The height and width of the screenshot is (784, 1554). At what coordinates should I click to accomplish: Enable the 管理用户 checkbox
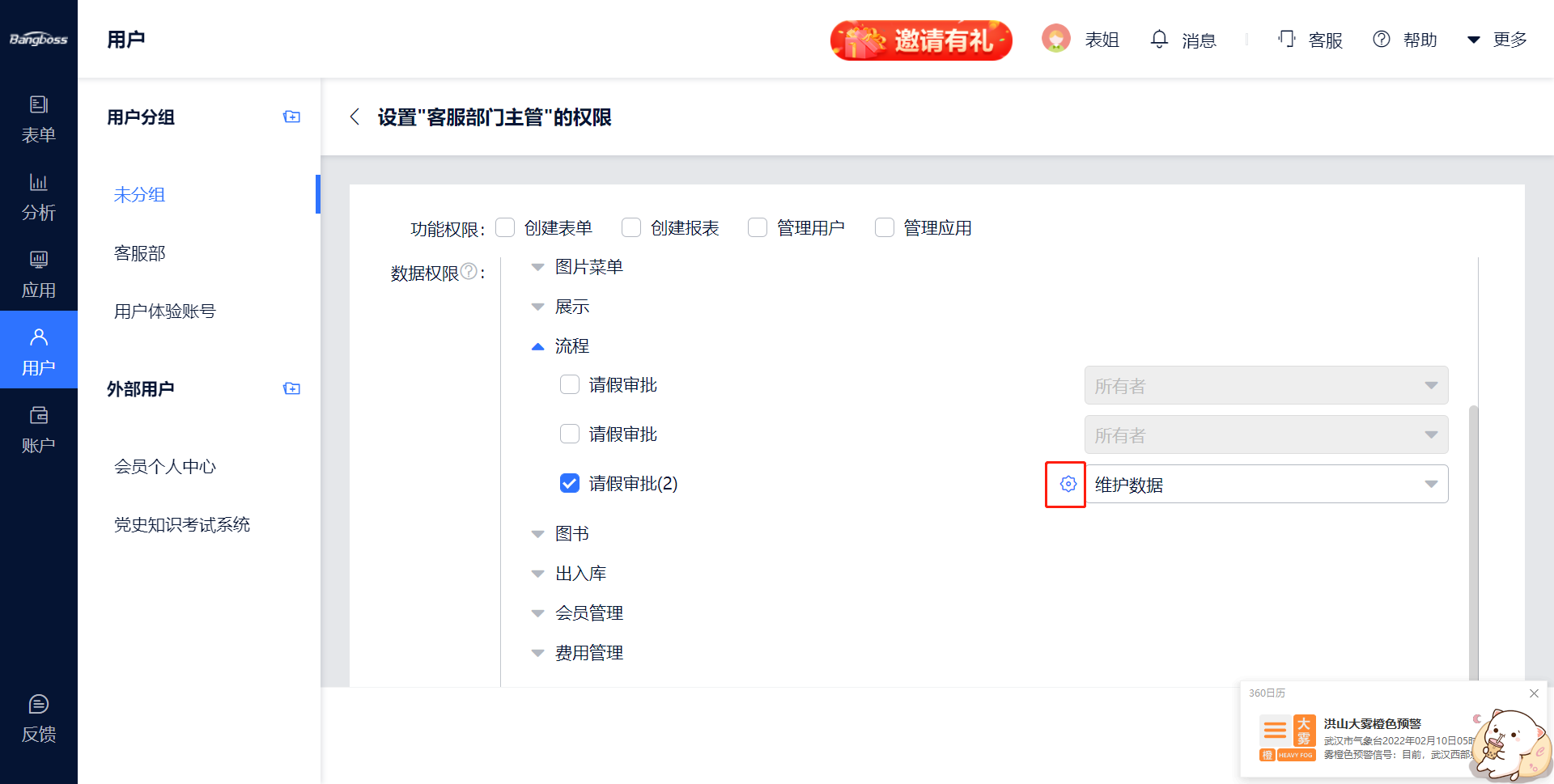click(758, 228)
